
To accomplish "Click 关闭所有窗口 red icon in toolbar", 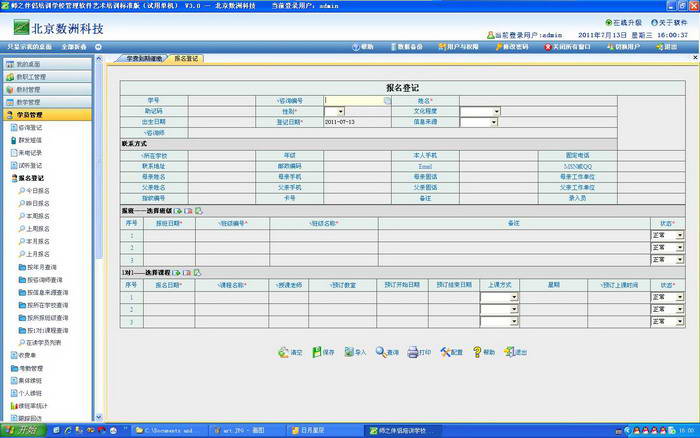I will (548, 47).
